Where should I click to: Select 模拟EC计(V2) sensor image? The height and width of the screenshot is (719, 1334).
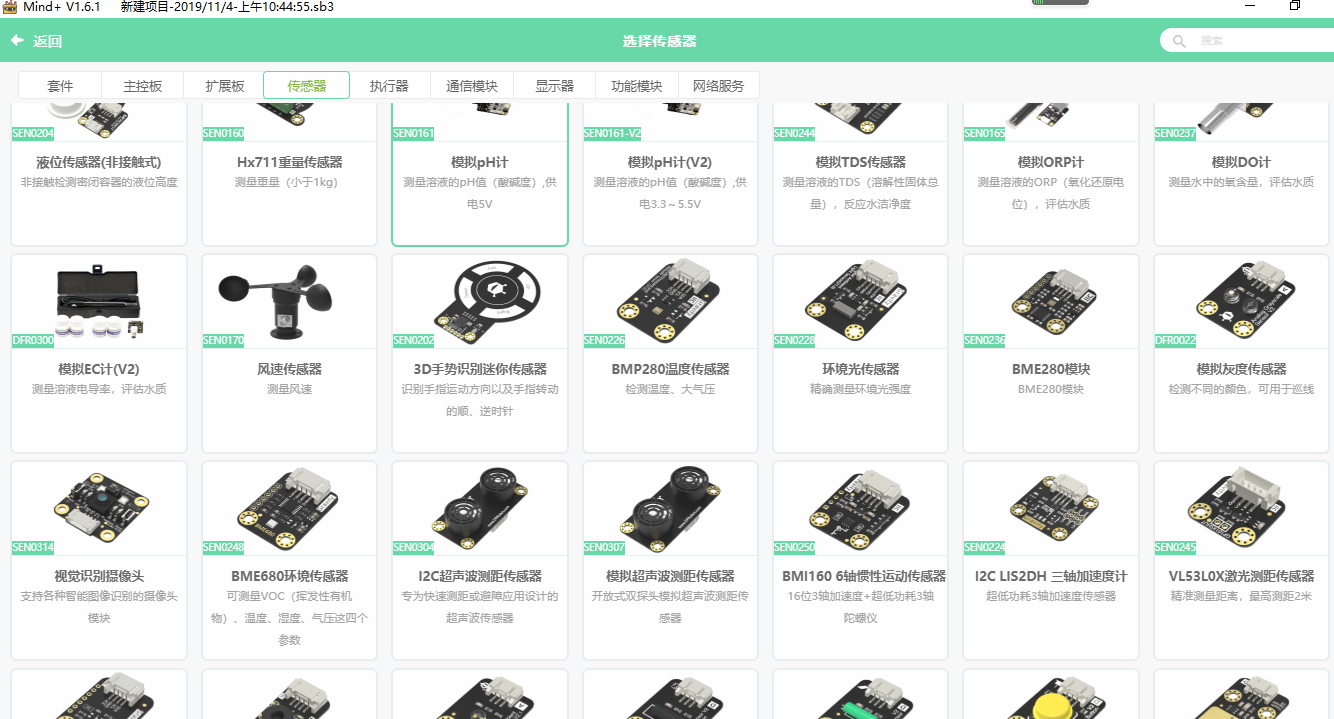pyautogui.click(x=99, y=304)
